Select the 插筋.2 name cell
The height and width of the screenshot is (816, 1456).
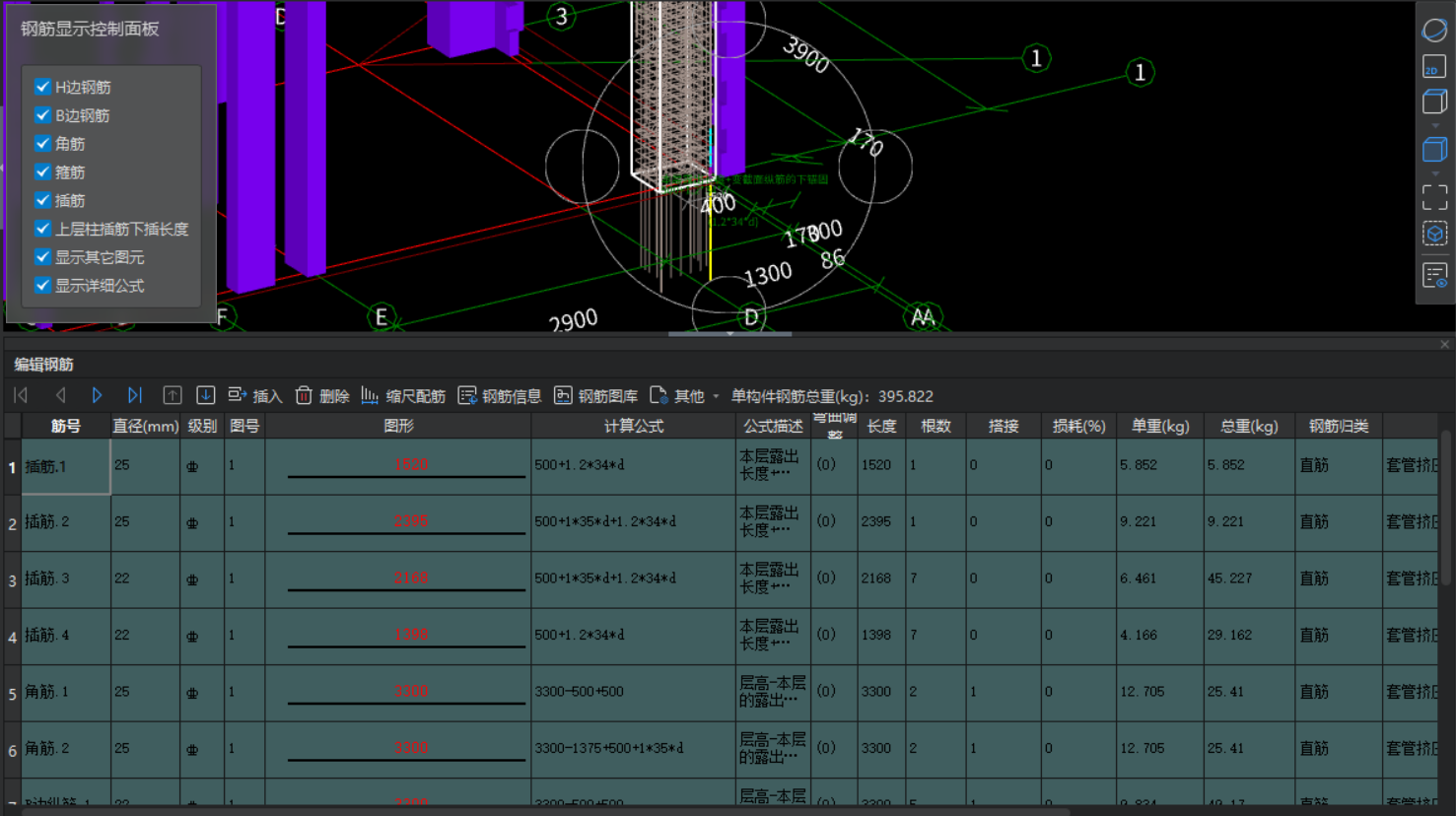(x=66, y=522)
